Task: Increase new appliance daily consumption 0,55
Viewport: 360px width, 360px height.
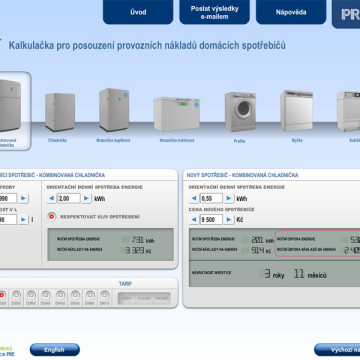Action: [229, 199]
